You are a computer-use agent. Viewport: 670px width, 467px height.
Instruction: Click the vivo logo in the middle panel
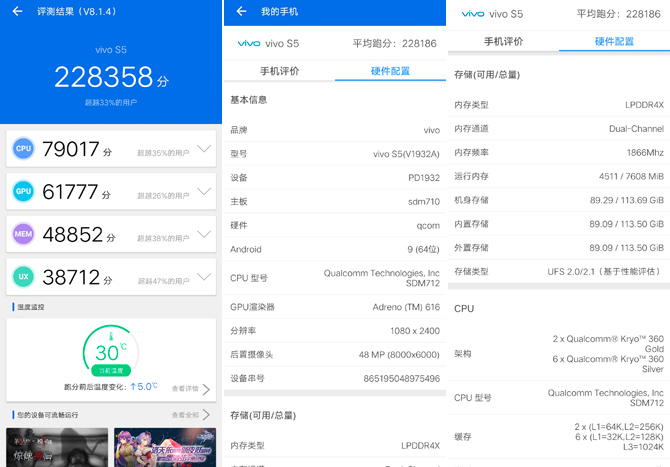tap(249, 43)
